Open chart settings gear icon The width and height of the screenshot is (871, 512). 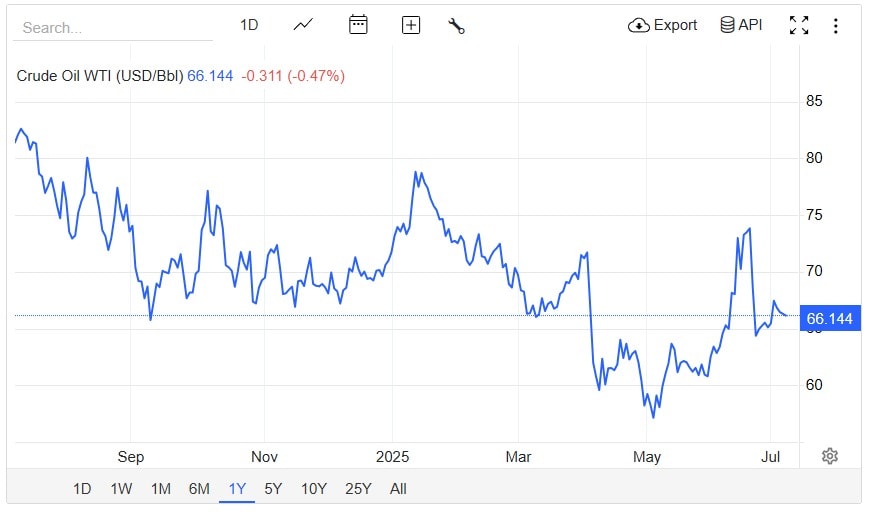coord(829,456)
